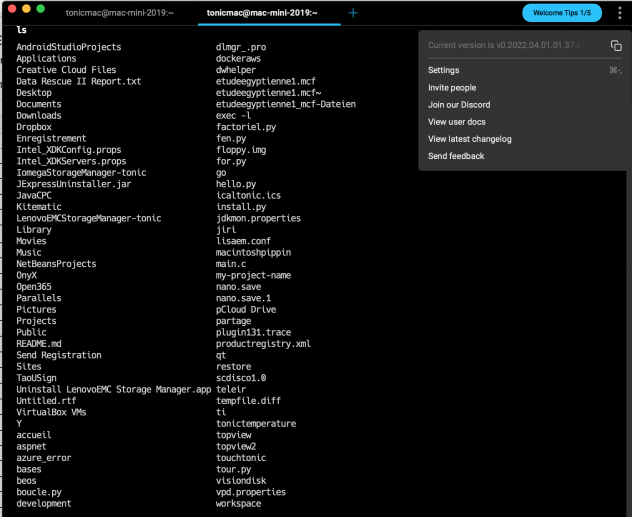
Task: Choose Invite people in the menu
Action: point(452,88)
